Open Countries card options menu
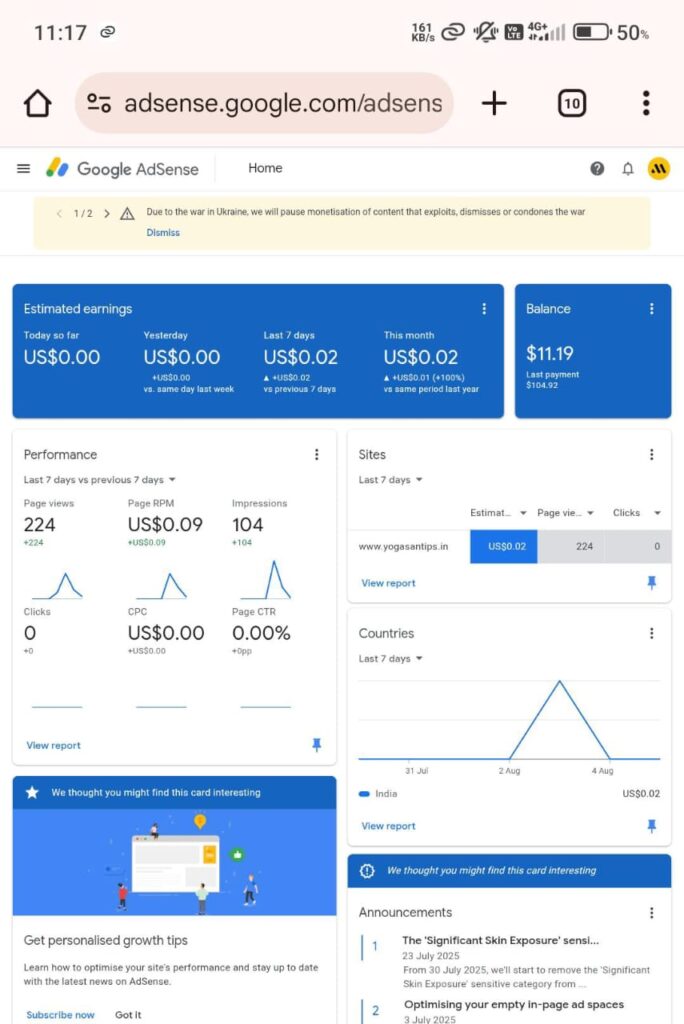The width and height of the screenshot is (684, 1024). click(x=651, y=633)
